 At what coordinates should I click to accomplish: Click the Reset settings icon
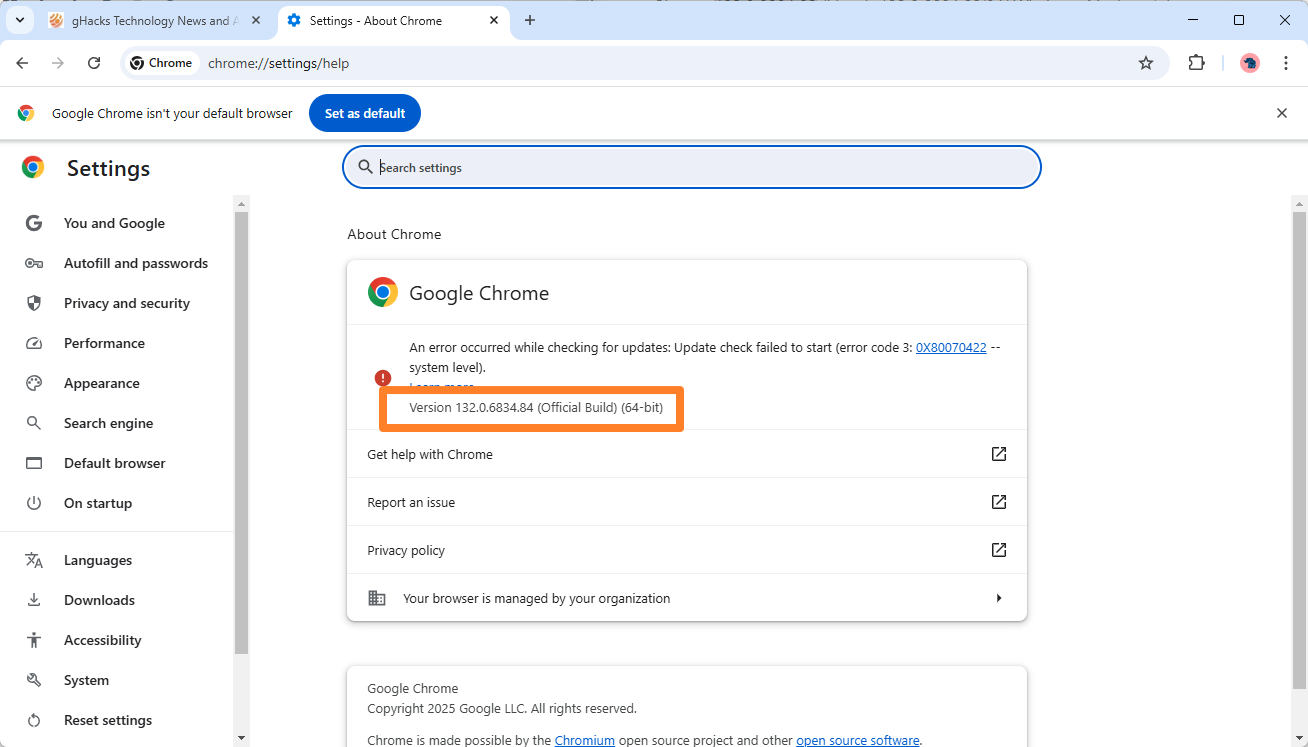click(33, 719)
